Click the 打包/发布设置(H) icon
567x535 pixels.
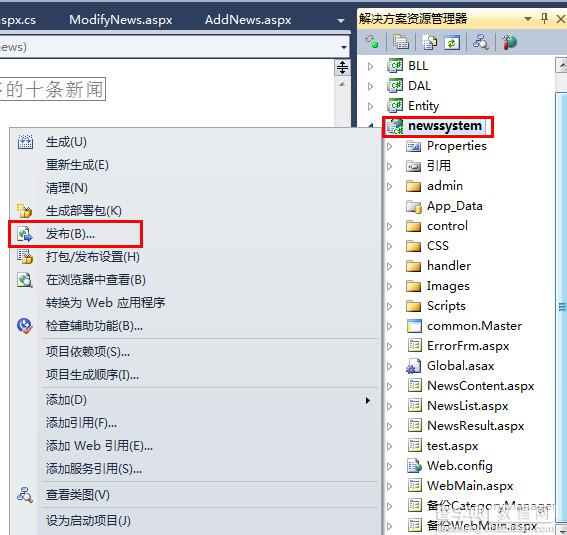point(25,257)
